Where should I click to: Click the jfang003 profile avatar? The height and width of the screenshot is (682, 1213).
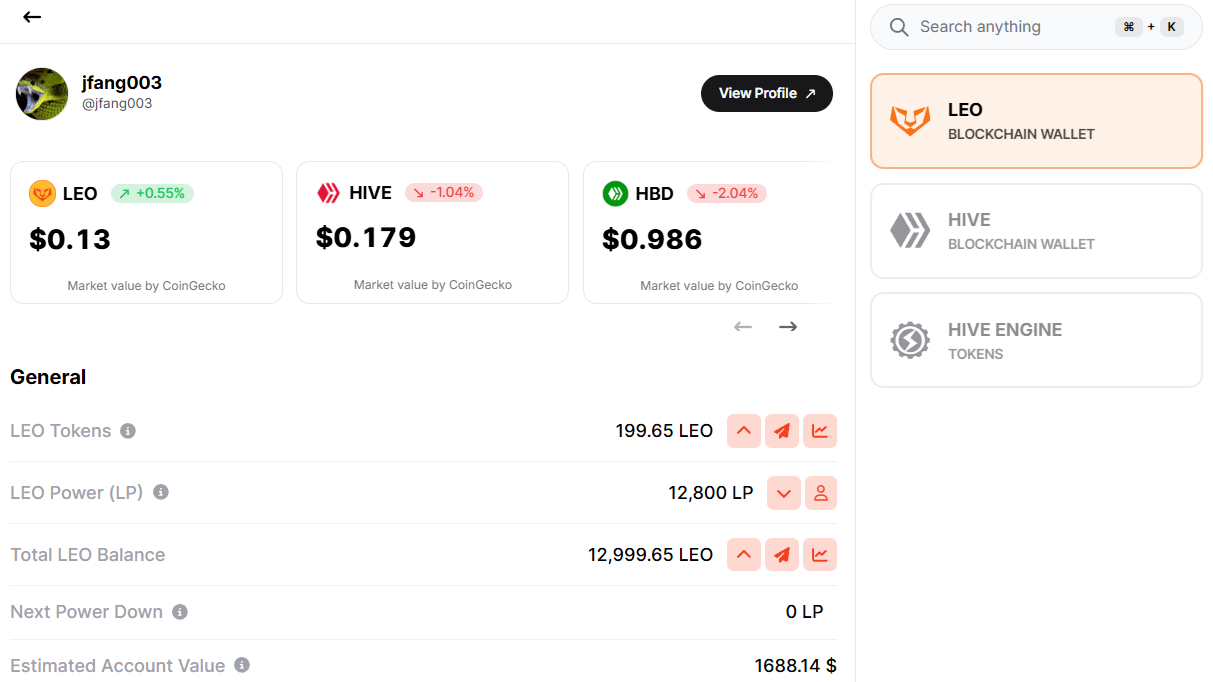tap(42, 94)
